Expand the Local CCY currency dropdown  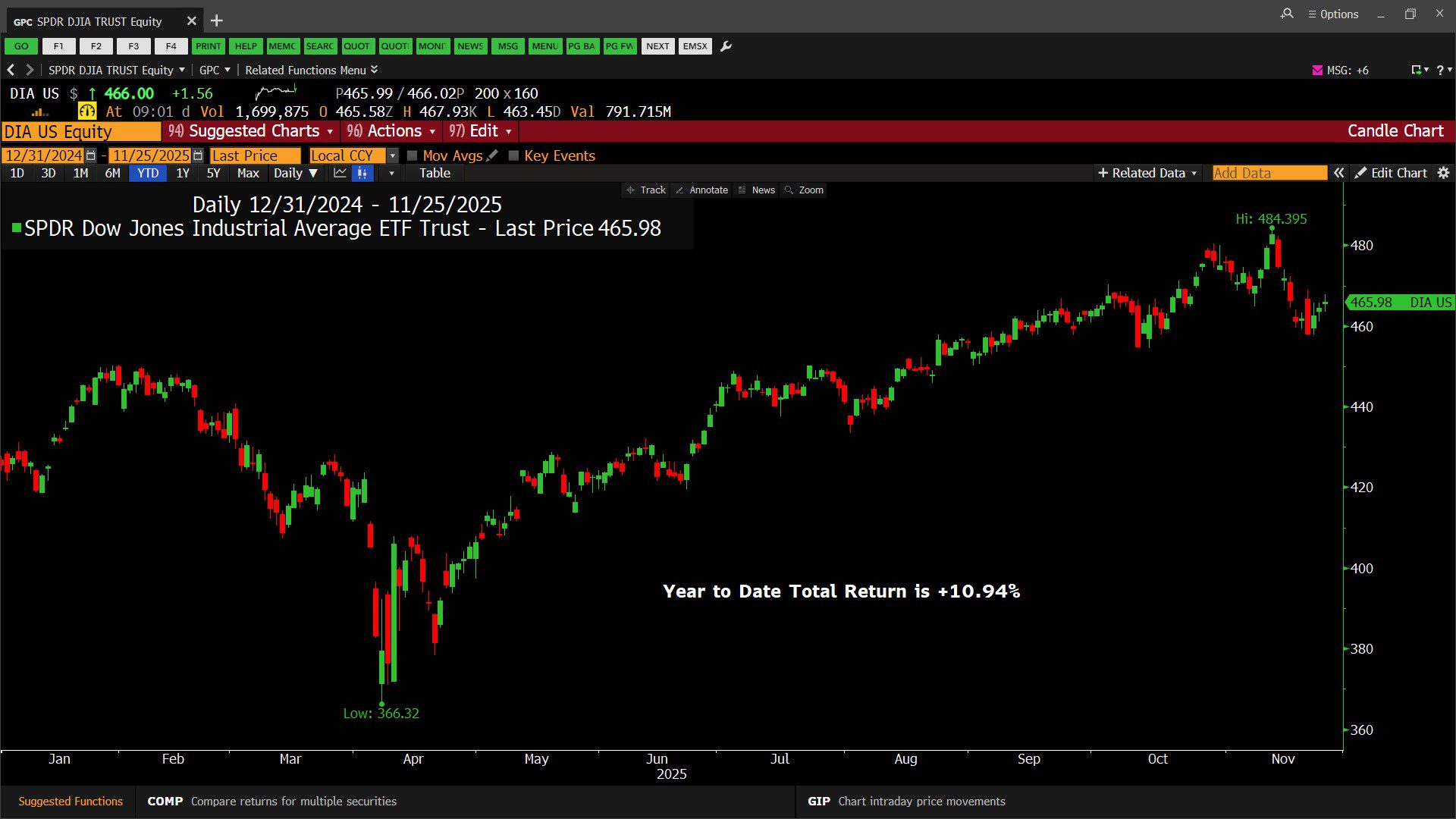coord(392,155)
